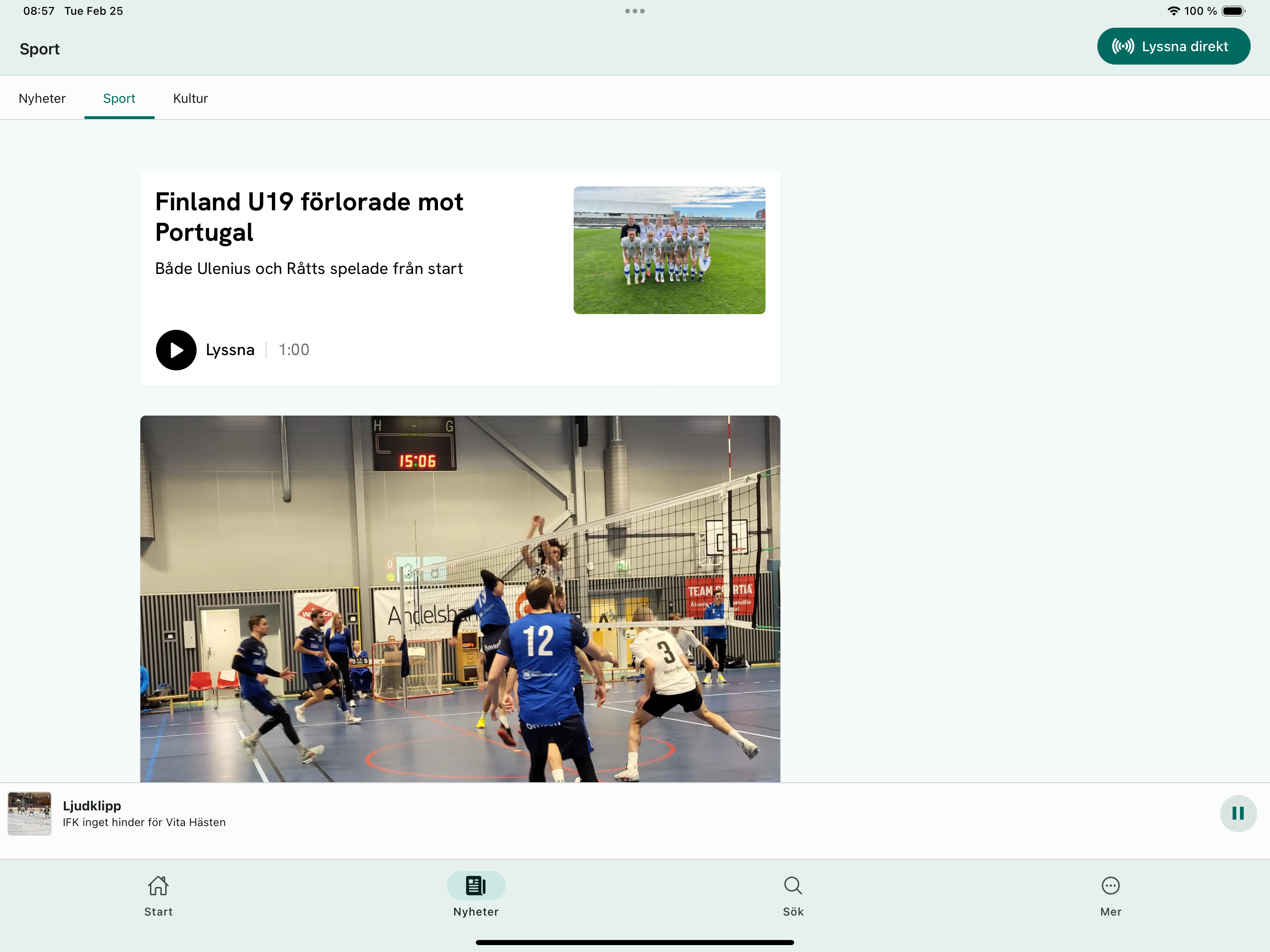Tap the Lyssna label beside play button
Viewport: 1270px width, 952px height.
click(230, 350)
